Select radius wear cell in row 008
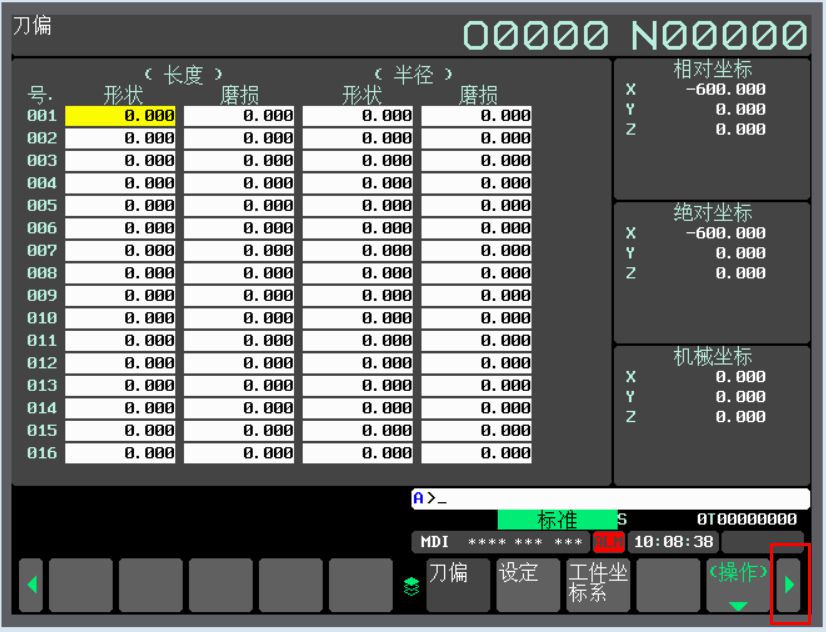The width and height of the screenshot is (826, 632). coord(476,273)
